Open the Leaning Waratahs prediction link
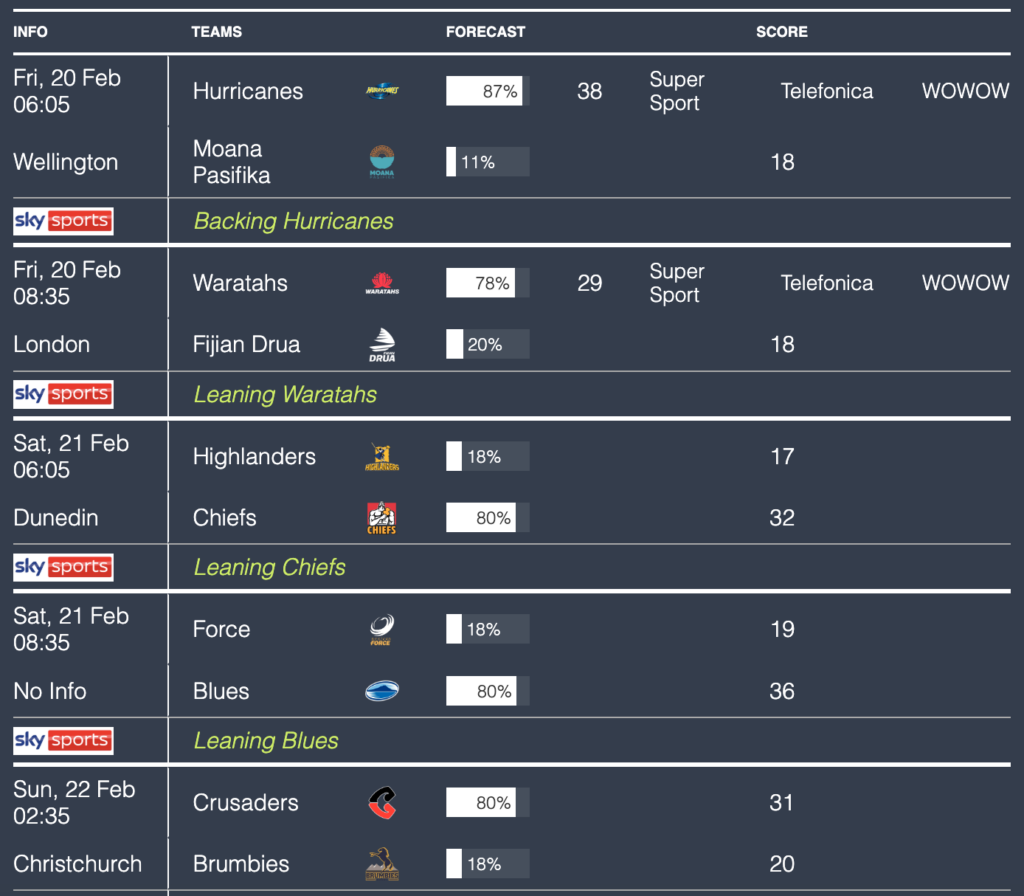Viewport: 1024px width, 896px height. [x=285, y=395]
